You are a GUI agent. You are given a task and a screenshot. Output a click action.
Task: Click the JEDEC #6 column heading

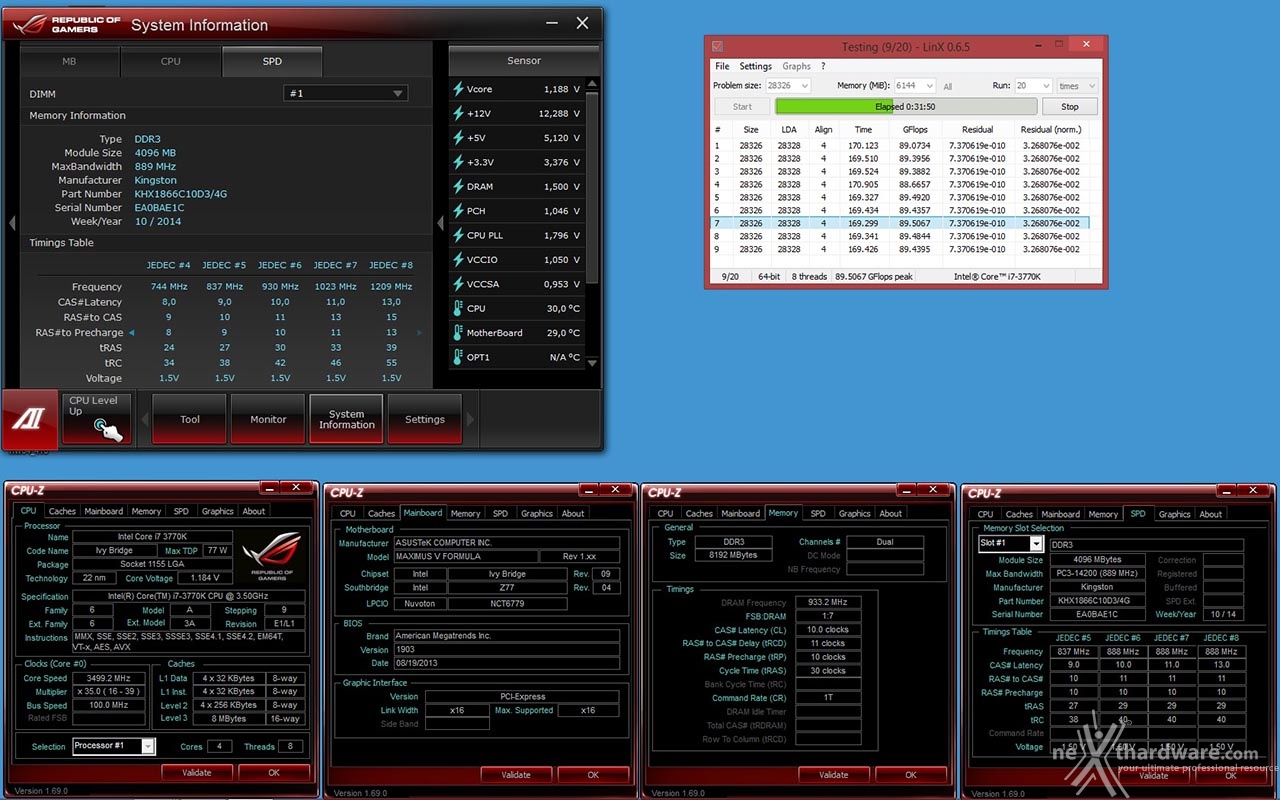click(280, 265)
